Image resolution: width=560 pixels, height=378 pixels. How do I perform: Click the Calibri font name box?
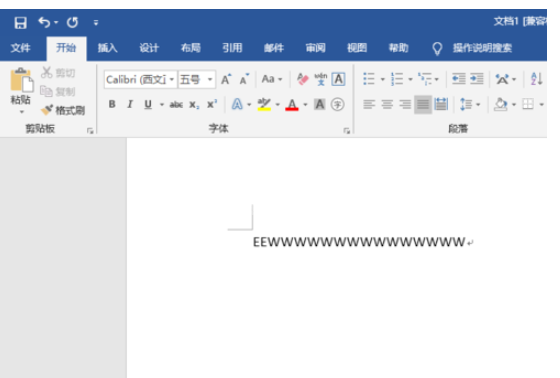(x=136, y=79)
